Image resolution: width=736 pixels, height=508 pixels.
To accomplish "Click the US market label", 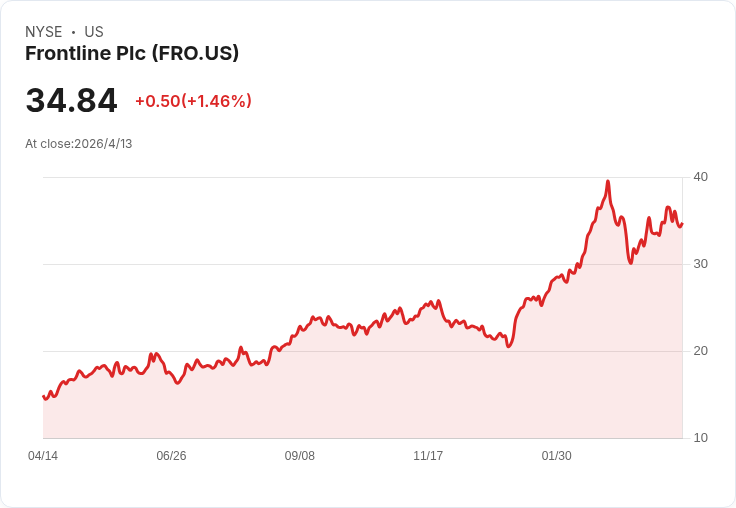I will pos(94,32).
